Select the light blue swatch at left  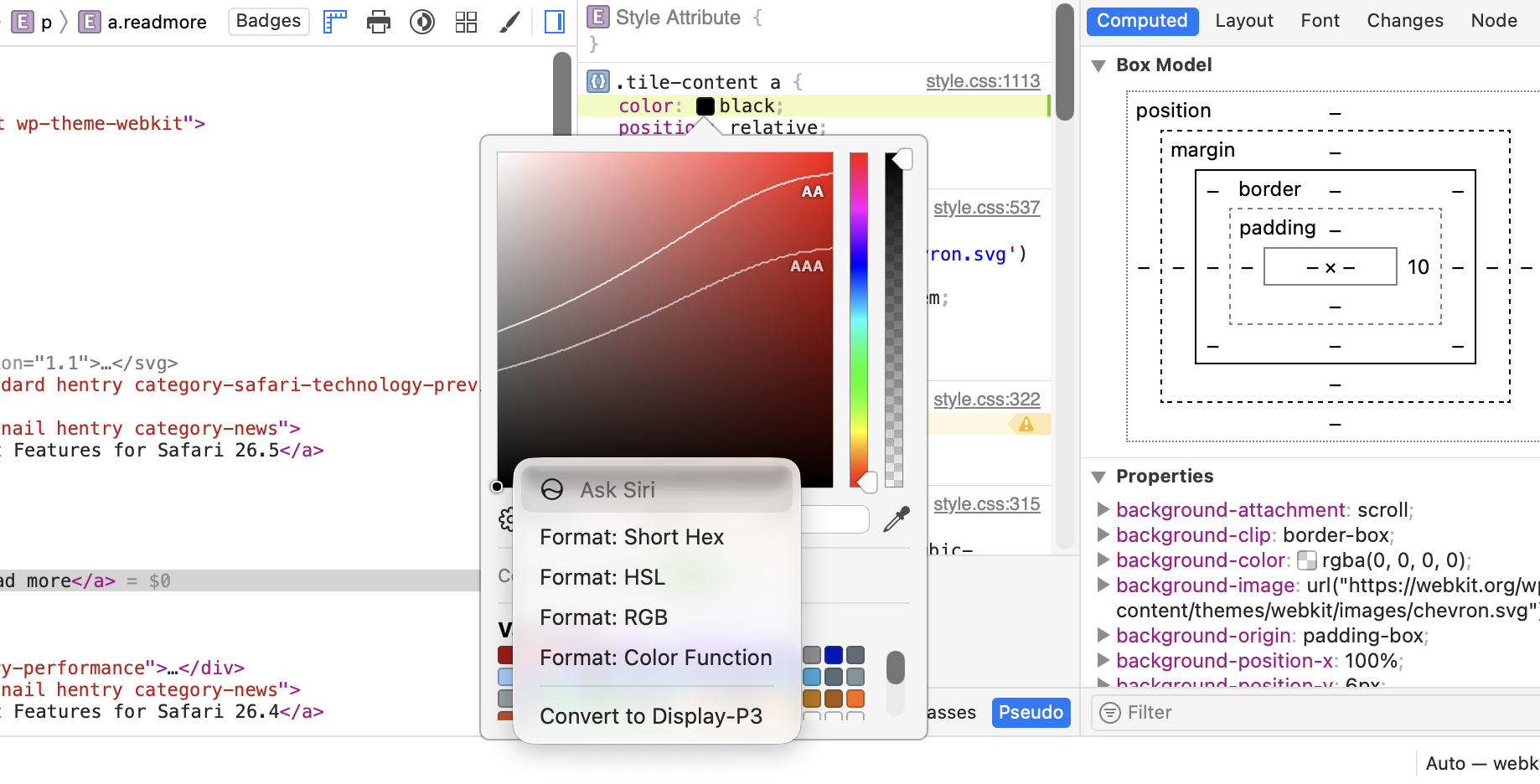(505, 677)
